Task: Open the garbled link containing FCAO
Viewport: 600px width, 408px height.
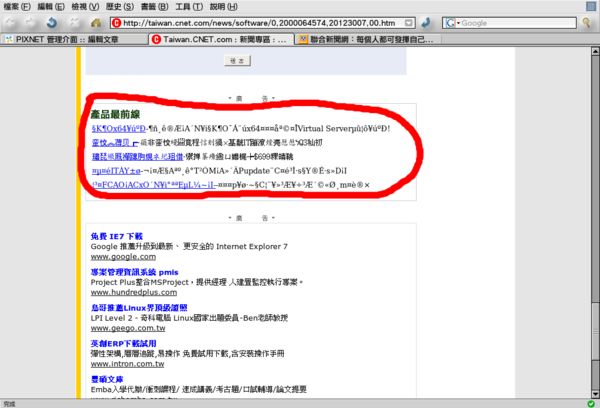Action: (154, 185)
